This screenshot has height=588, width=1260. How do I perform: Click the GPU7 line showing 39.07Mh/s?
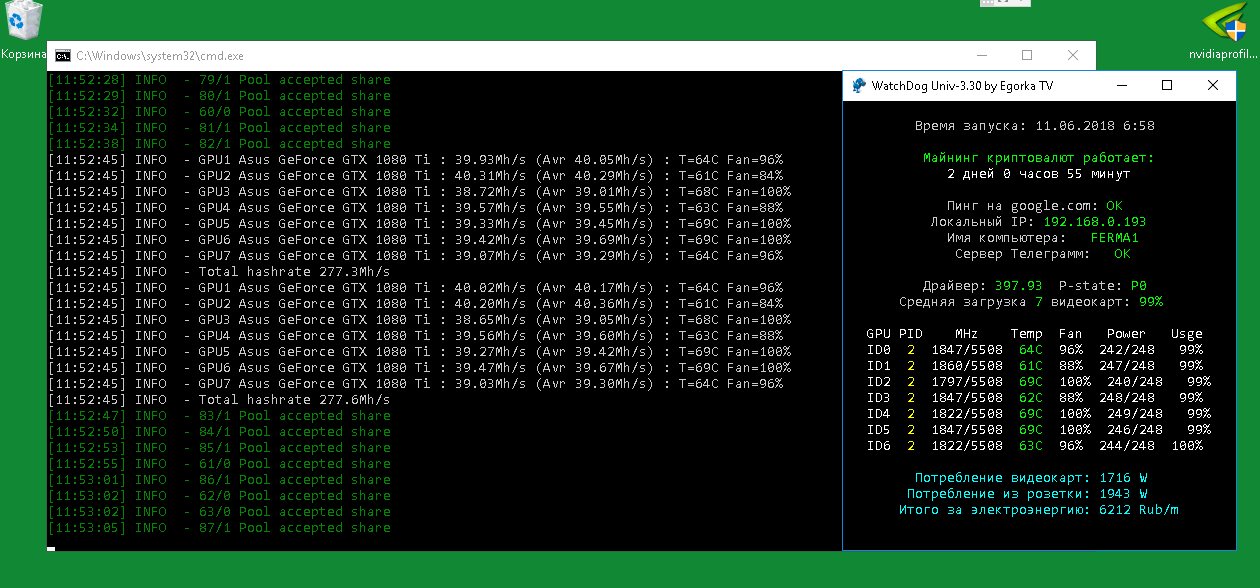tap(415, 256)
